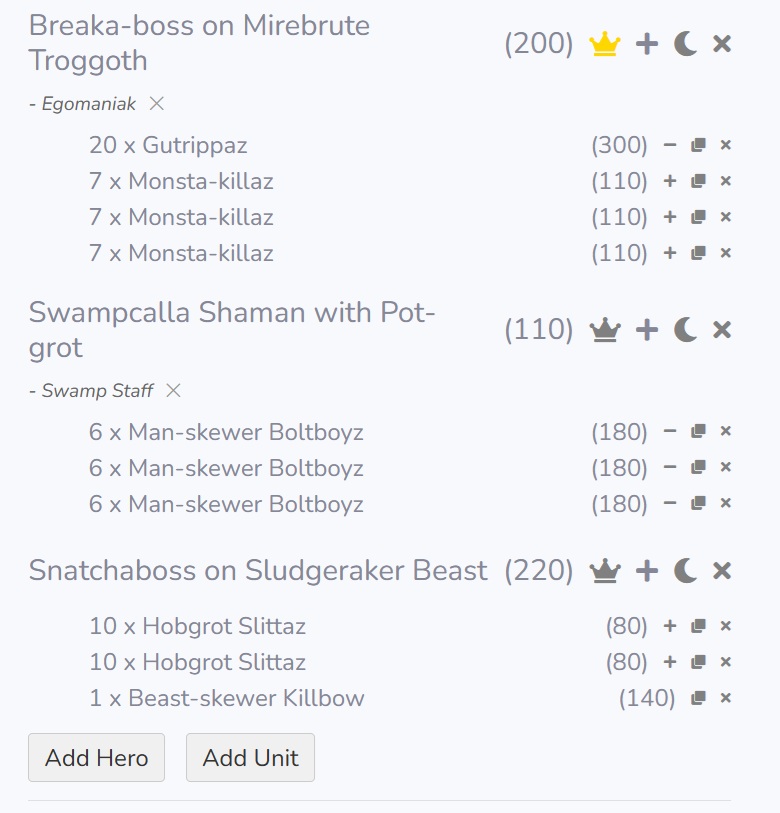The height and width of the screenshot is (813, 780).
Task: Toggle general crown on Breaka-boss on Mirebrute Troggoth
Action: [605, 44]
